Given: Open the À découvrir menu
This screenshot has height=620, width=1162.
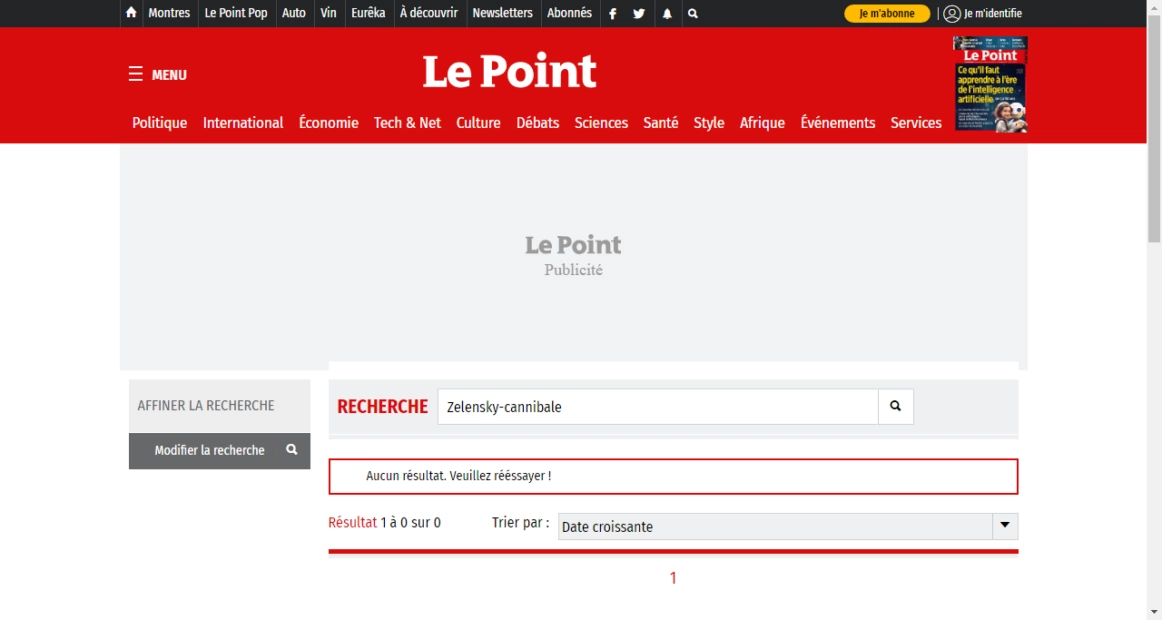Looking at the screenshot, I should pyautogui.click(x=428, y=13).
